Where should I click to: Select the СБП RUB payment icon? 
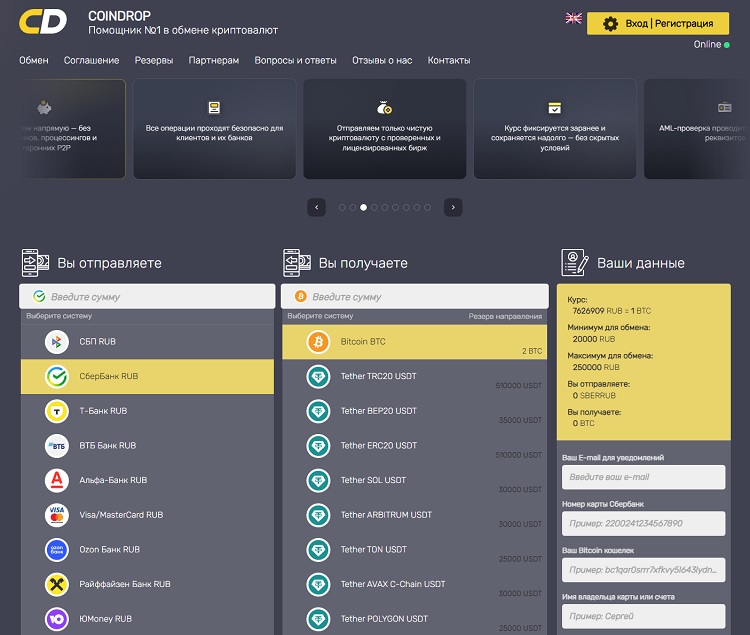coord(57,342)
